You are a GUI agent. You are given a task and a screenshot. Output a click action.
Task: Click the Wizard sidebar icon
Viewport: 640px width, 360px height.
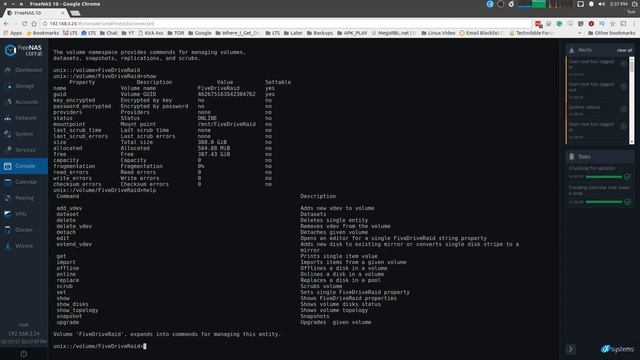point(8,245)
